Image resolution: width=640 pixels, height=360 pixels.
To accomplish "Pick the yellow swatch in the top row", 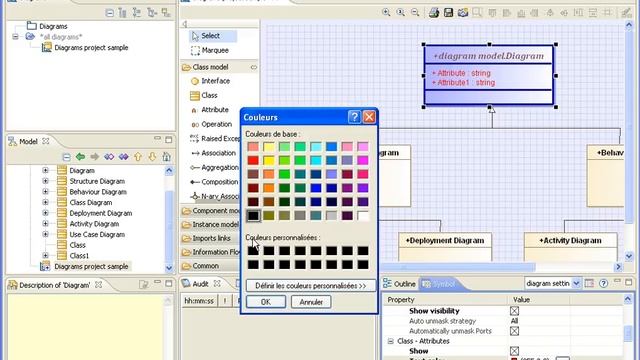I will pos(269,147).
